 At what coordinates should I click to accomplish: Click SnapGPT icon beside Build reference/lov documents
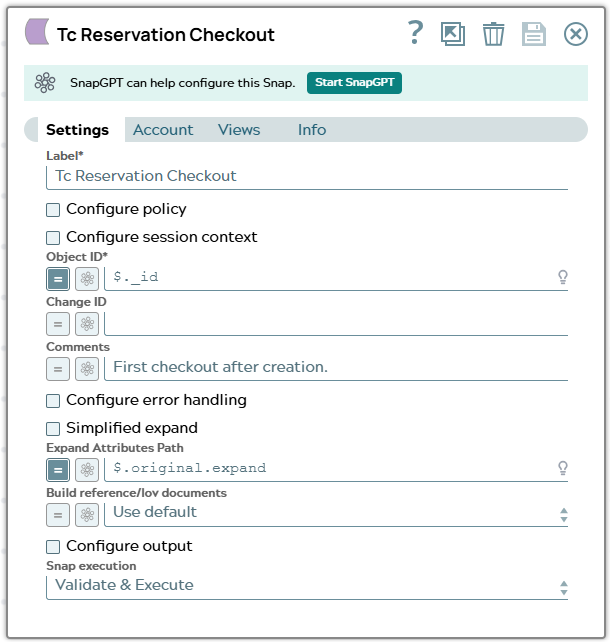click(87, 515)
